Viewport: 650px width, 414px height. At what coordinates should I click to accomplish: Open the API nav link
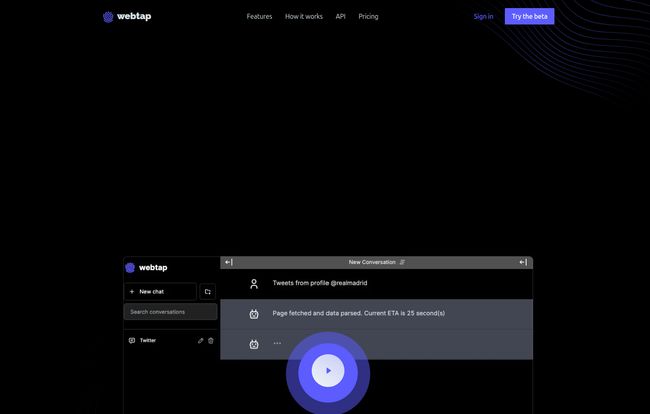point(340,17)
